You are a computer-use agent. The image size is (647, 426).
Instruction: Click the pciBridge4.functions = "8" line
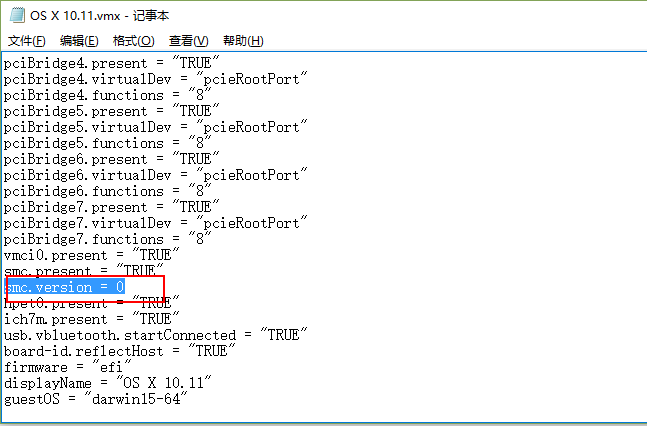point(107,95)
